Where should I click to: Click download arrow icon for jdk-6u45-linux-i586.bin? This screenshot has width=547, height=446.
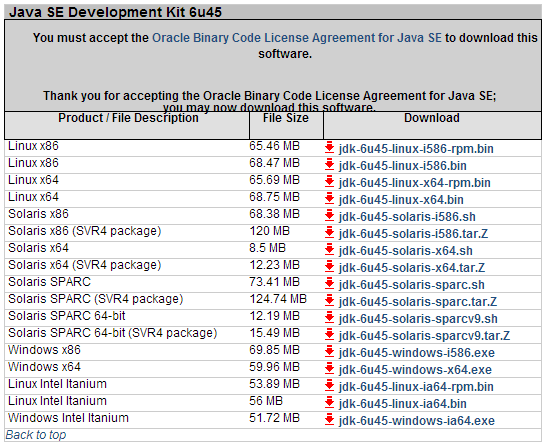click(x=329, y=165)
